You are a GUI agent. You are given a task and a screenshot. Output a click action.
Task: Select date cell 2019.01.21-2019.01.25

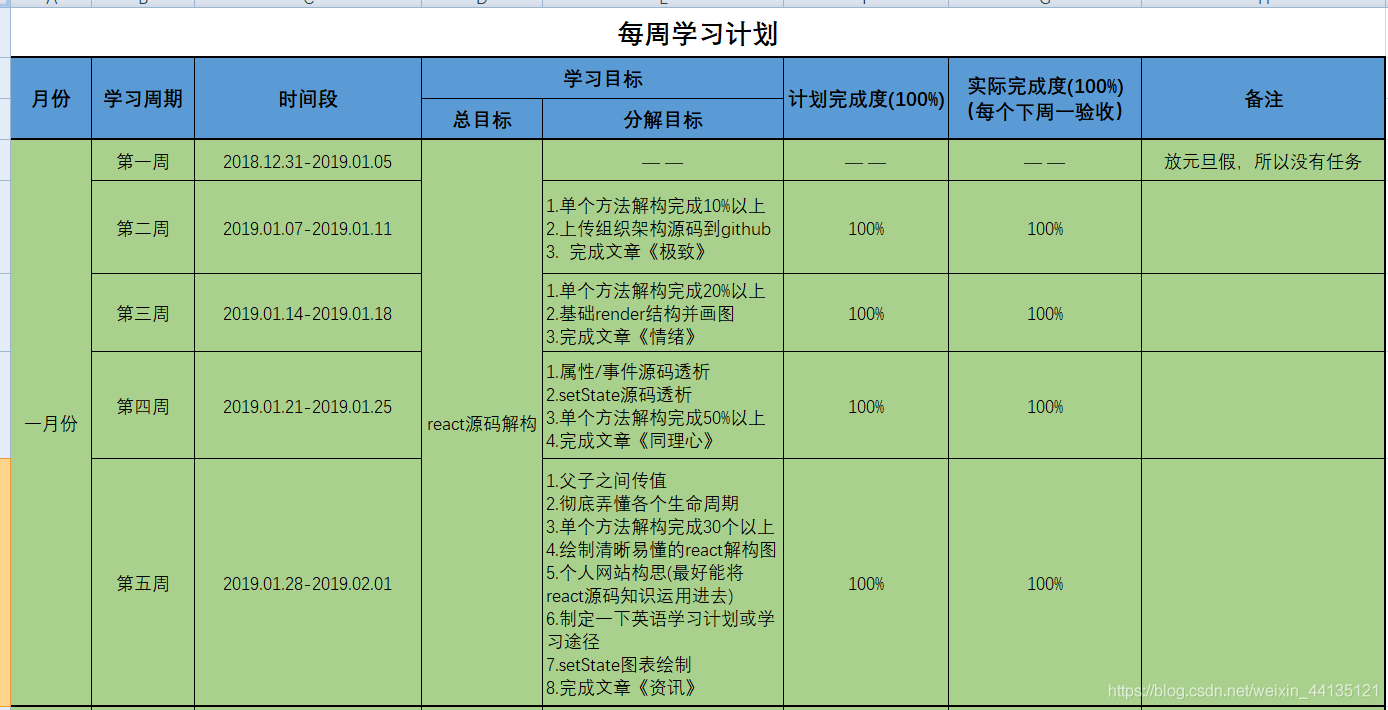tap(308, 406)
